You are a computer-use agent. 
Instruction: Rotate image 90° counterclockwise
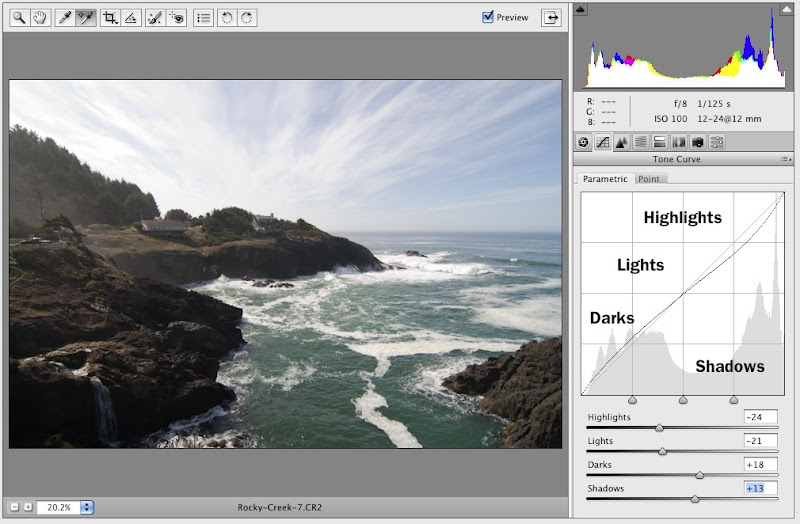click(x=226, y=18)
